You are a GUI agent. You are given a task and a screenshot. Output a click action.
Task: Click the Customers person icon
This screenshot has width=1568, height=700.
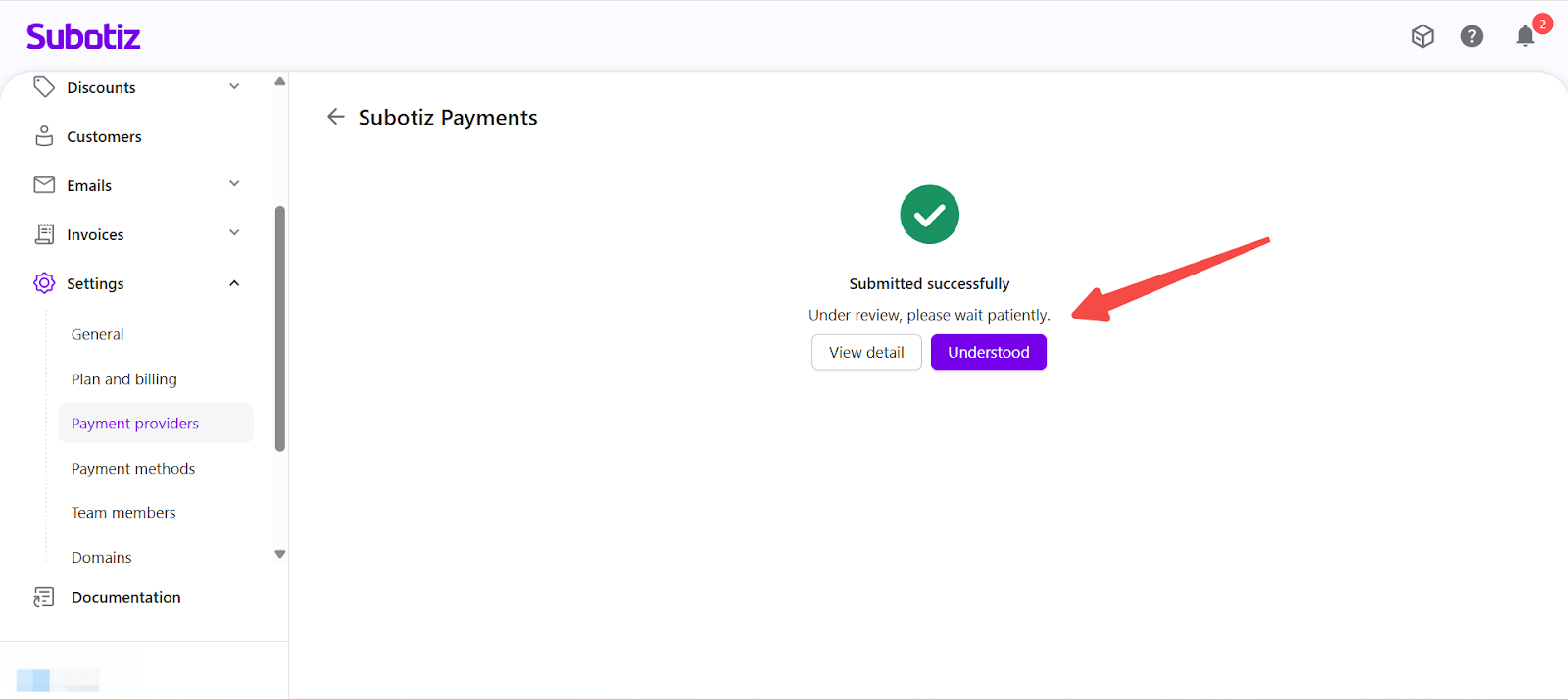[x=44, y=136]
